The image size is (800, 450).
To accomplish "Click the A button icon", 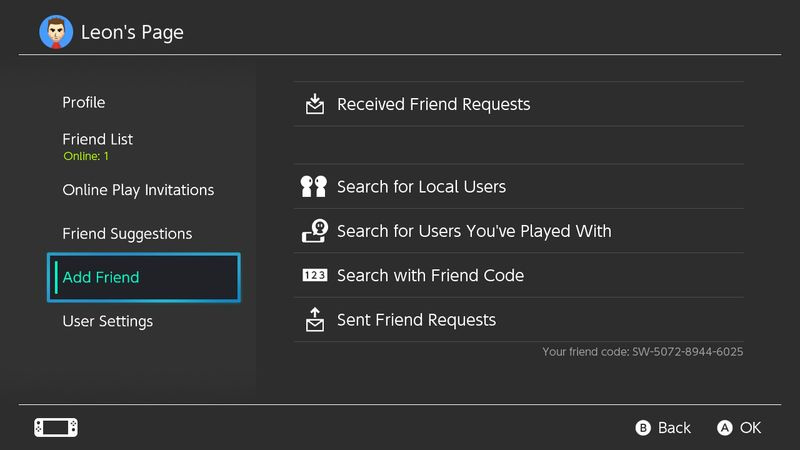I will click(x=724, y=428).
